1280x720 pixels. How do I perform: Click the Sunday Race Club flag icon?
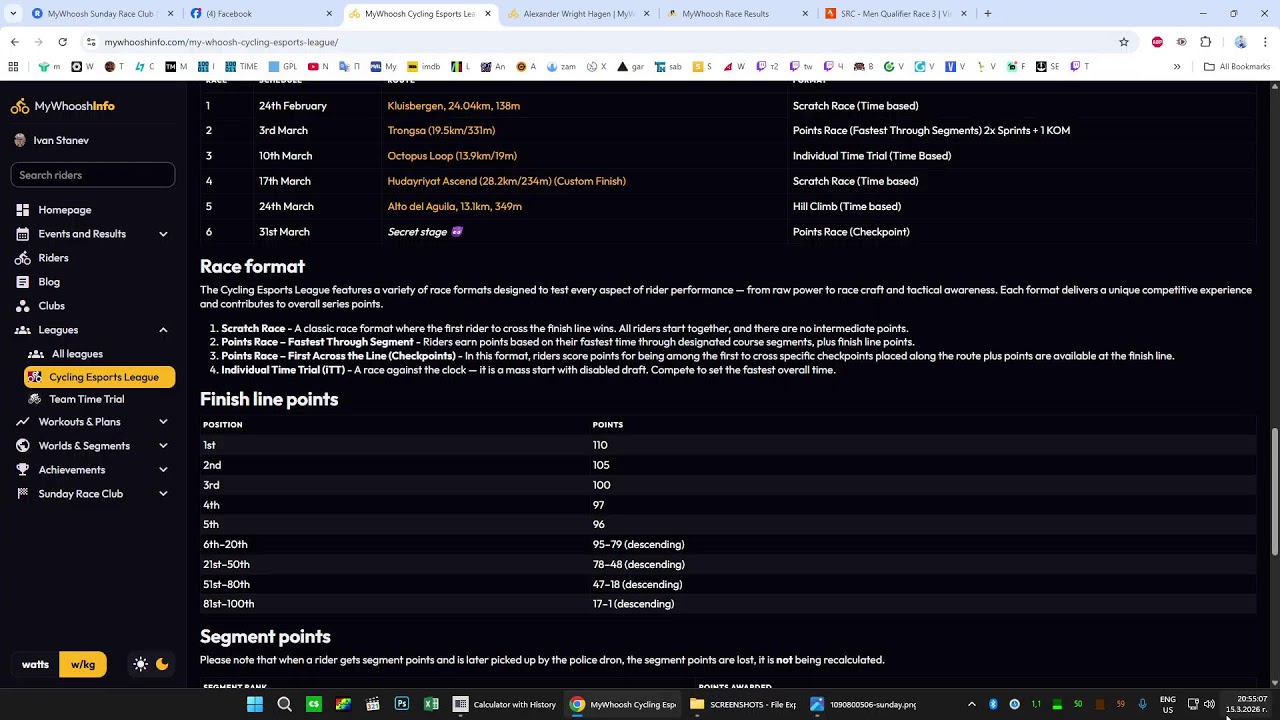pos(22,494)
